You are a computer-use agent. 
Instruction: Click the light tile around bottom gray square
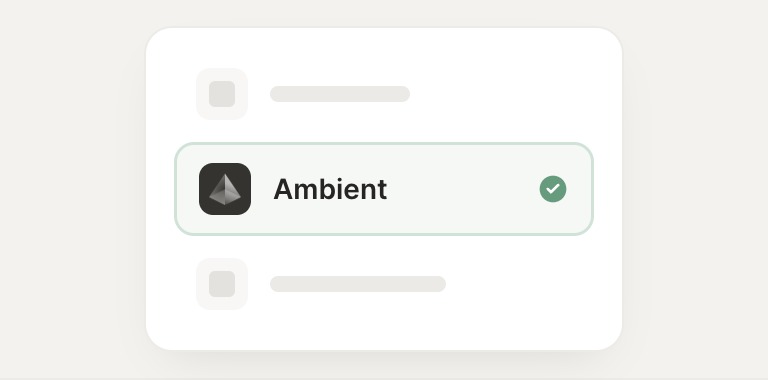pos(222,284)
